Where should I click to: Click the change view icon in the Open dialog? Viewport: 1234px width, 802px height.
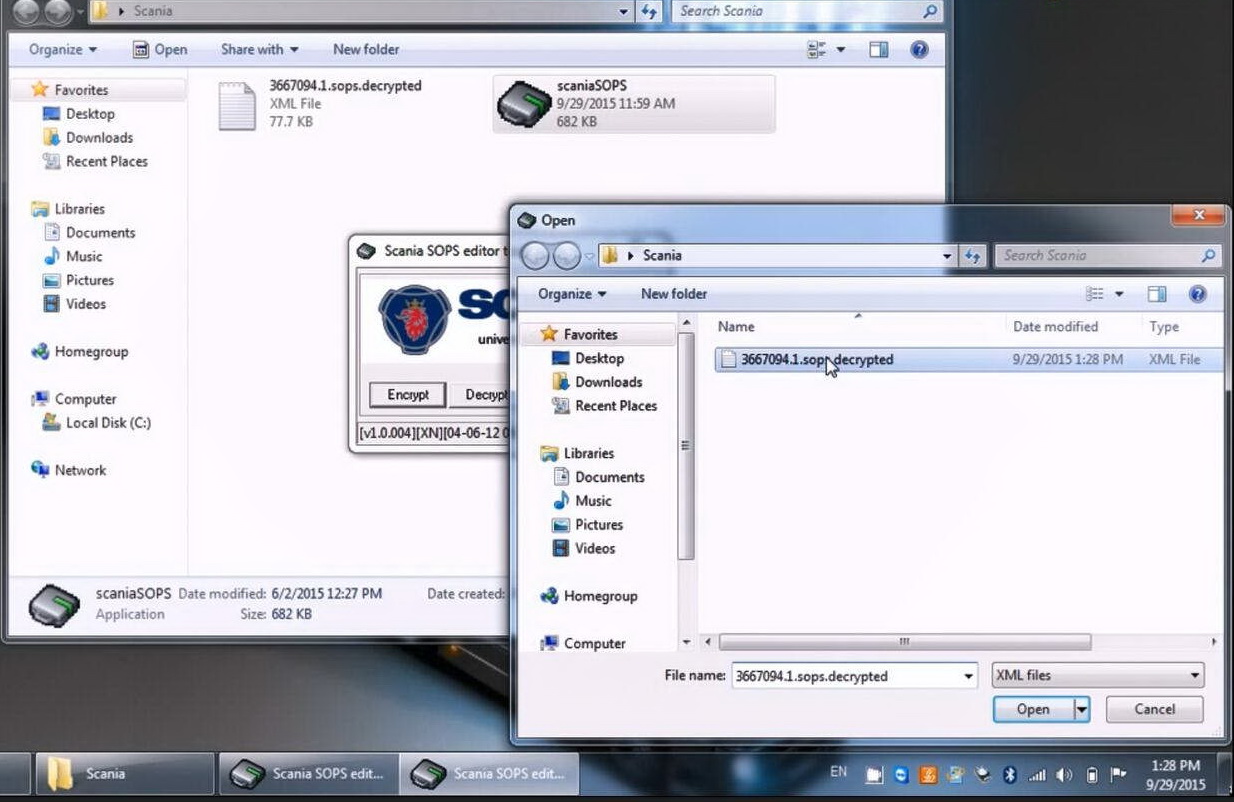(1095, 294)
